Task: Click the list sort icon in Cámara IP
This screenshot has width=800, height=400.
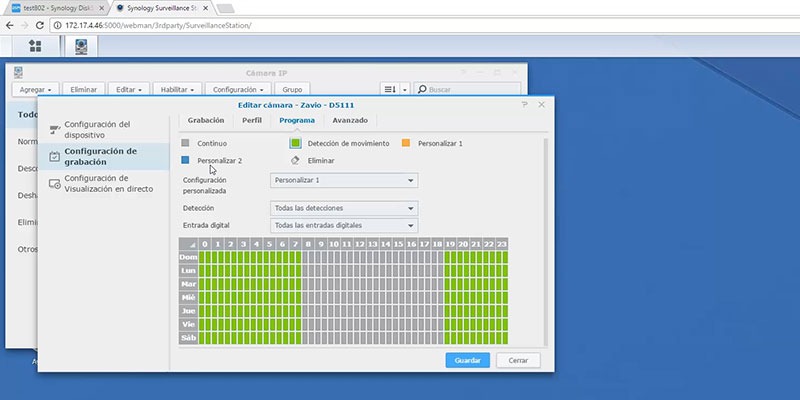Action: click(x=390, y=89)
